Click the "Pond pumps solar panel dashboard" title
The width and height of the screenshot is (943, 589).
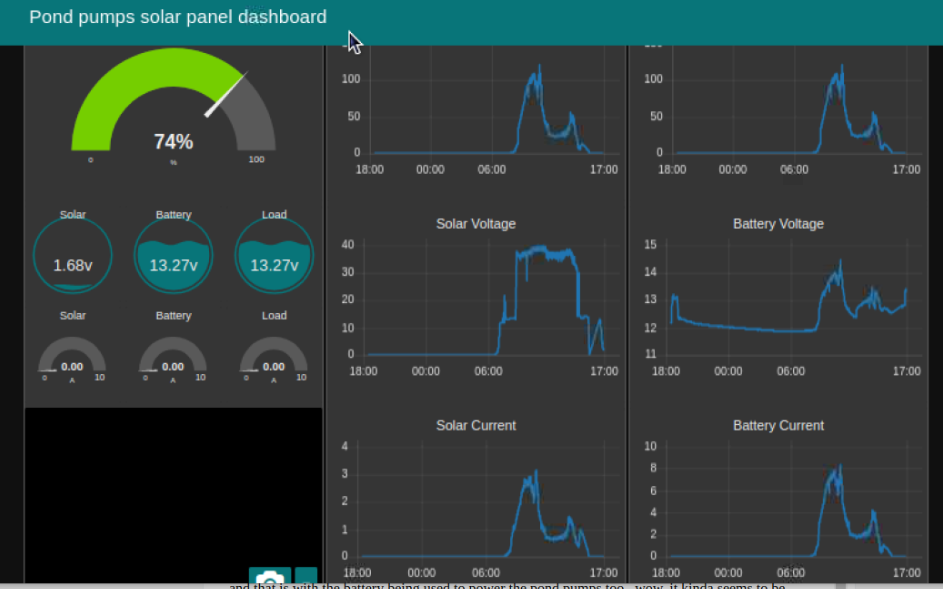(178, 17)
